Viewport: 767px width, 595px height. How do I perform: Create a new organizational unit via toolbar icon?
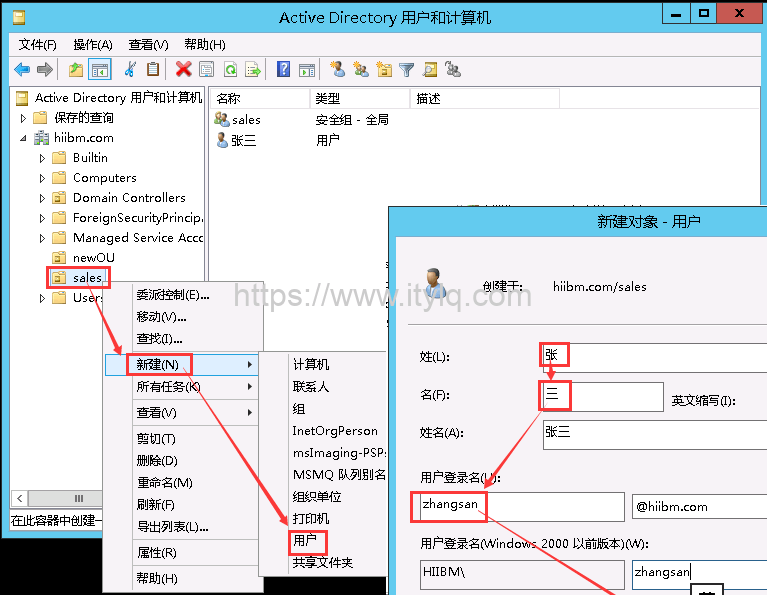coord(384,69)
